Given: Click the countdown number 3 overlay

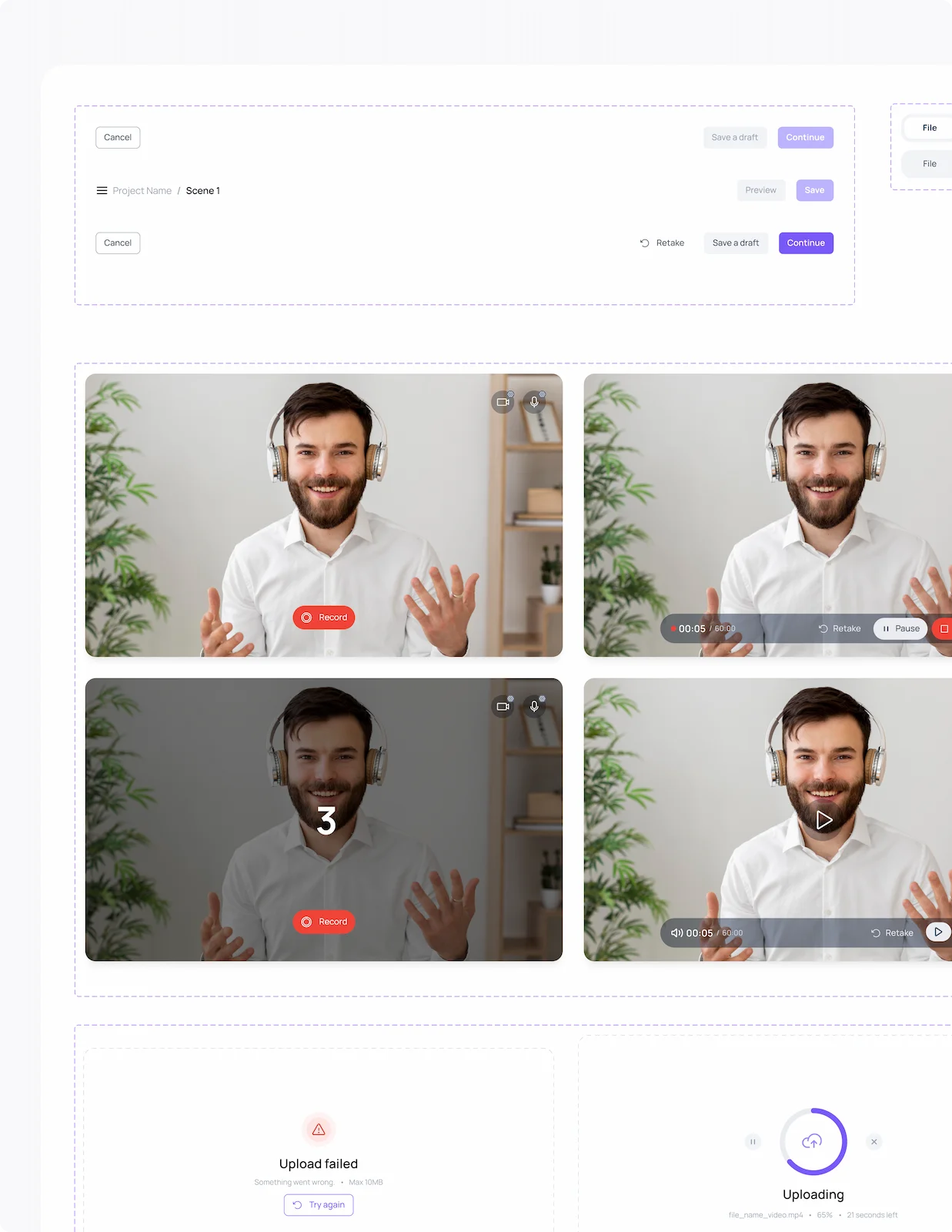Looking at the screenshot, I should point(326,821).
